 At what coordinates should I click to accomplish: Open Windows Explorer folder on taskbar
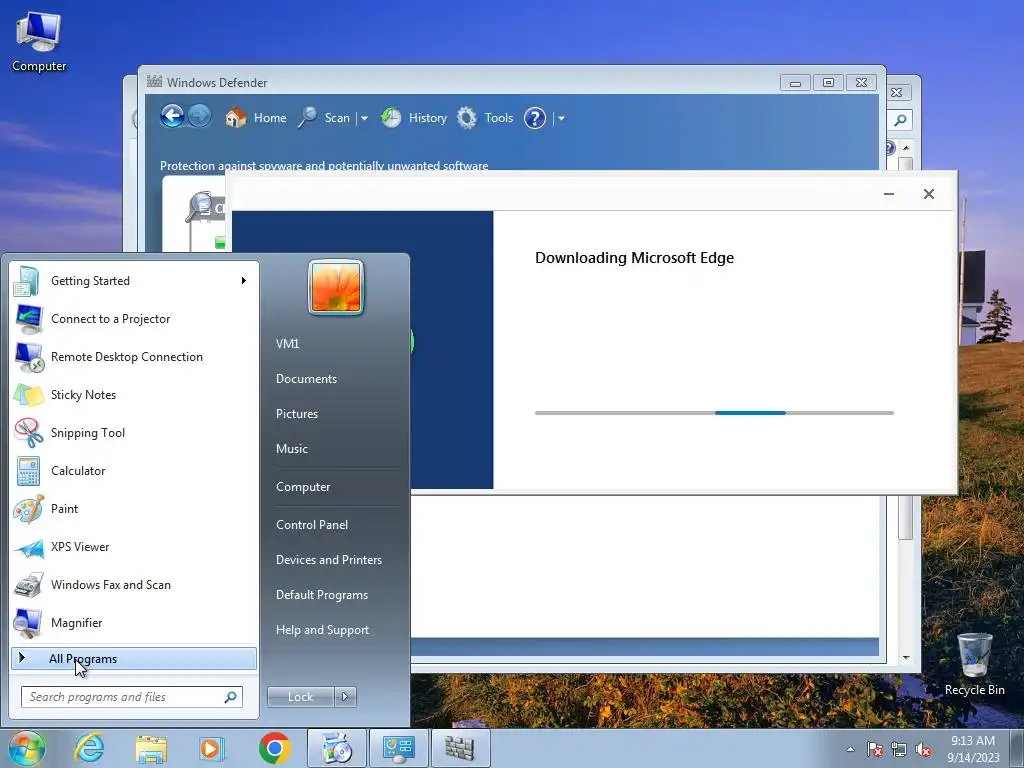point(152,748)
